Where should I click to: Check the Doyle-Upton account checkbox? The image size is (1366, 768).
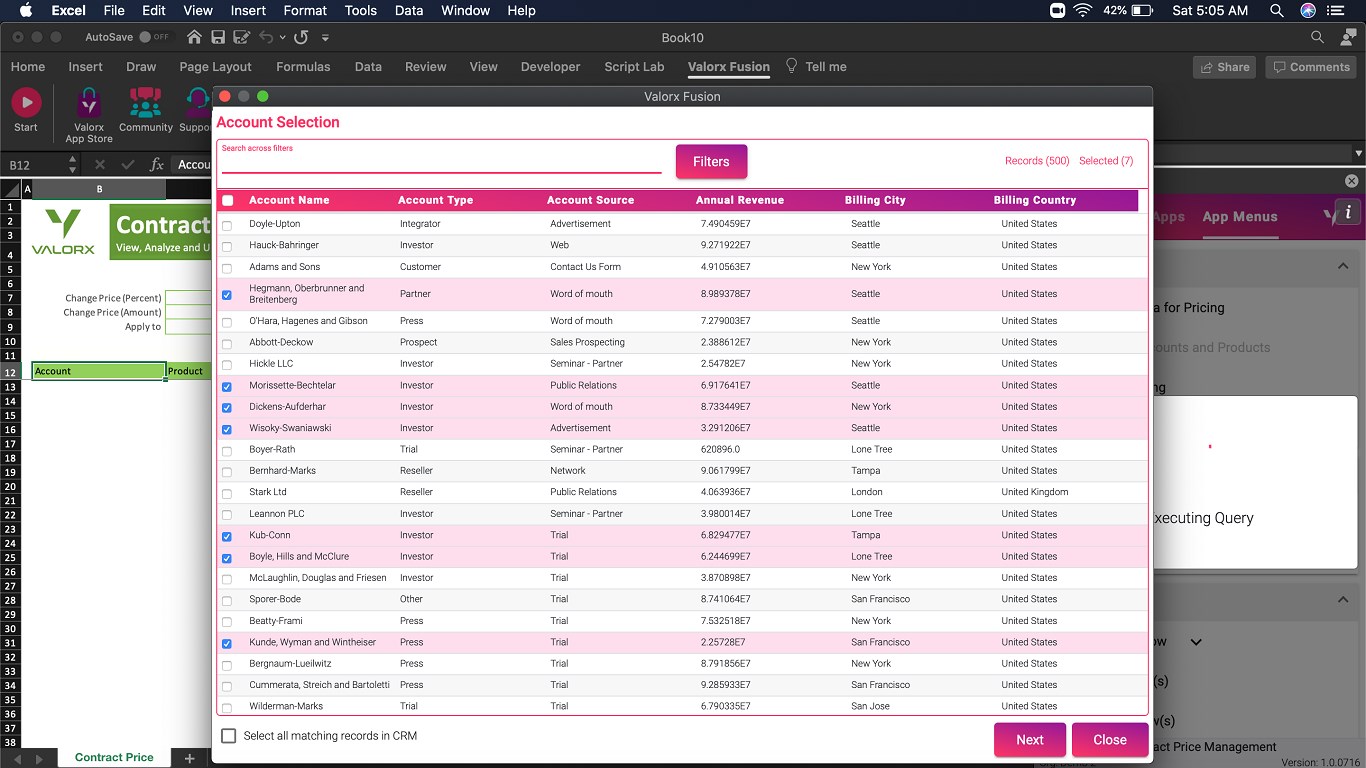227,225
